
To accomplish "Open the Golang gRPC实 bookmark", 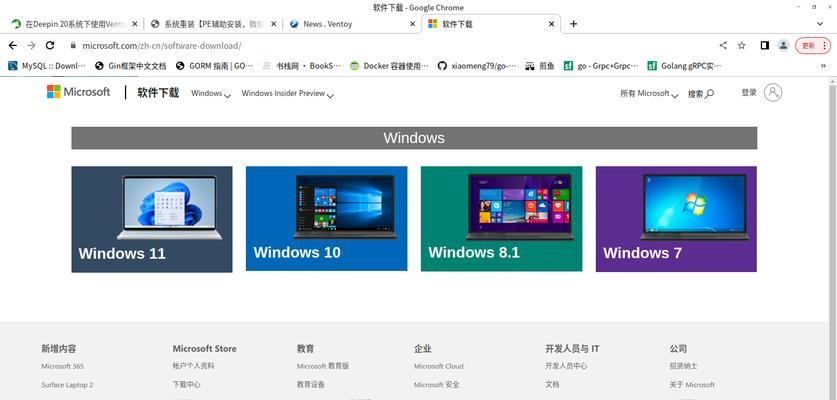I will (684, 66).
